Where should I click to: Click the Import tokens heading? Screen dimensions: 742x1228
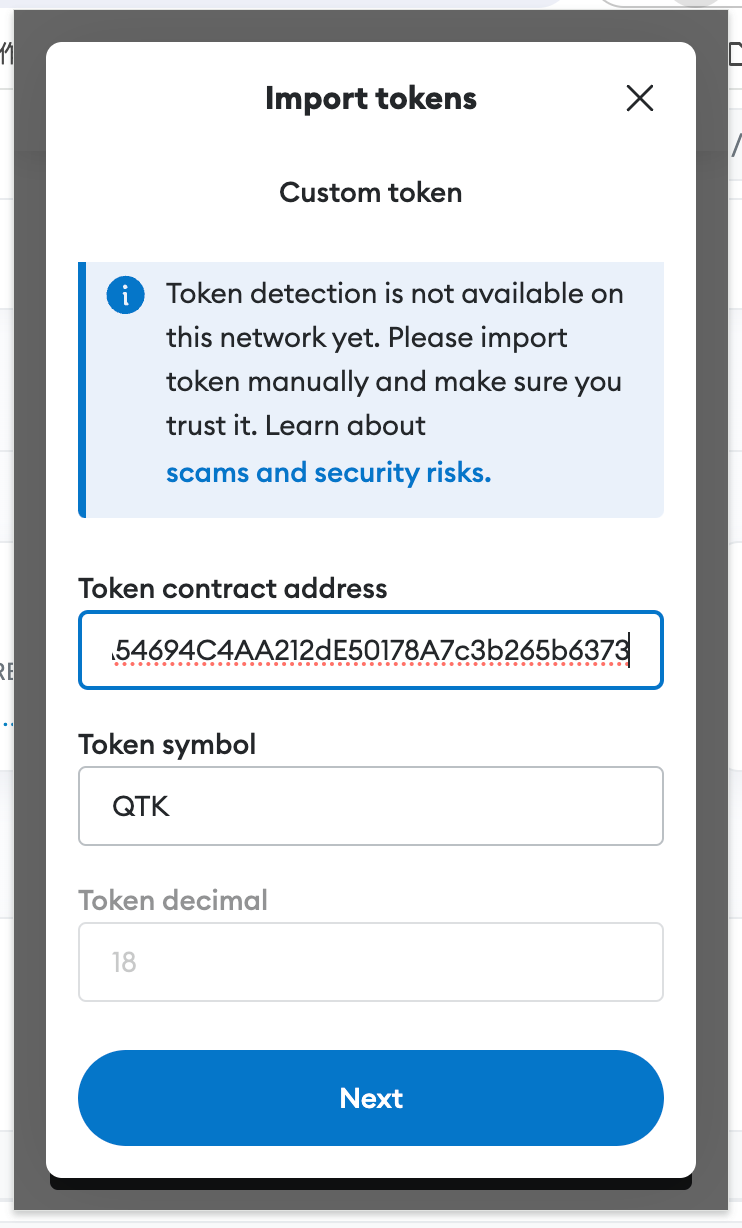(x=371, y=98)
